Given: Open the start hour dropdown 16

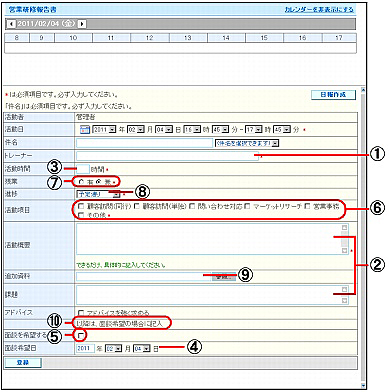Looking at the screenshot, I should point(192,129).
